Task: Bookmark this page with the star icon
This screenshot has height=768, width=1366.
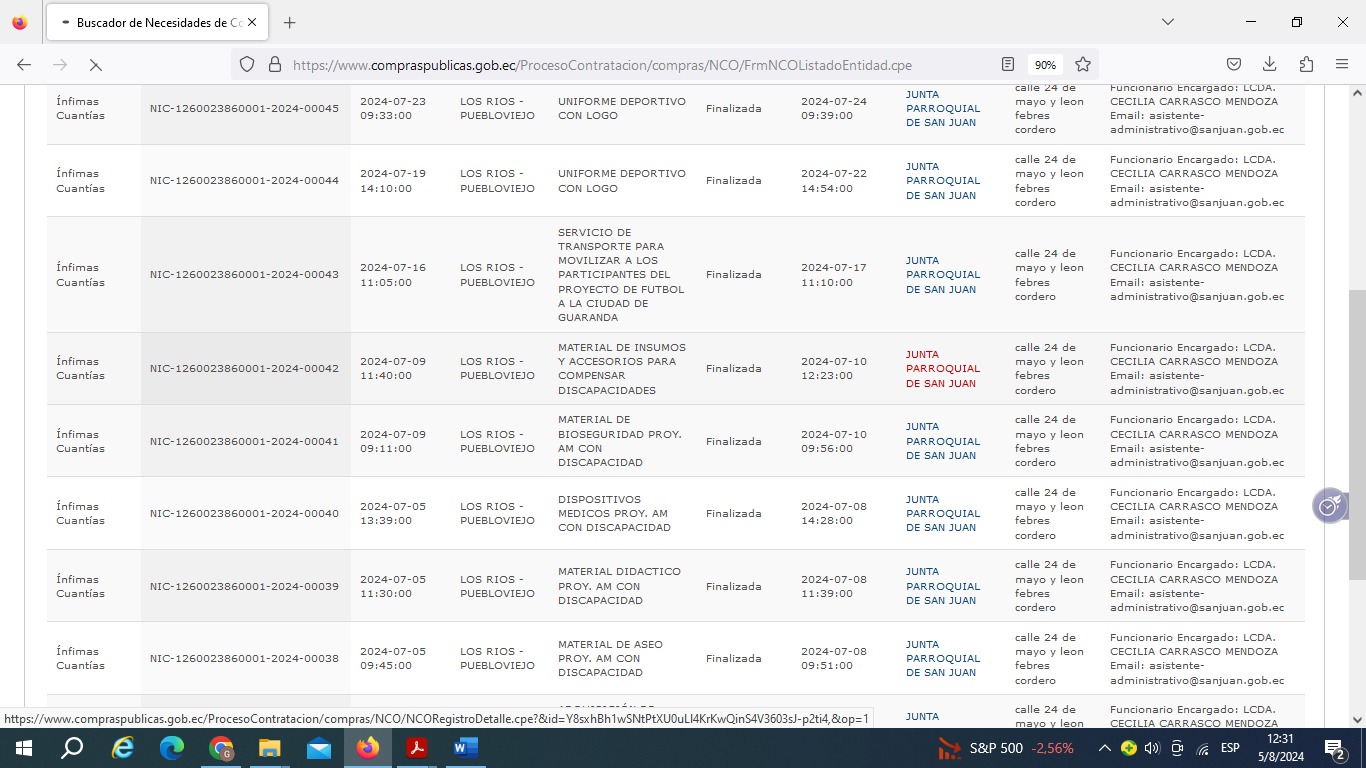Action: 1082,64
